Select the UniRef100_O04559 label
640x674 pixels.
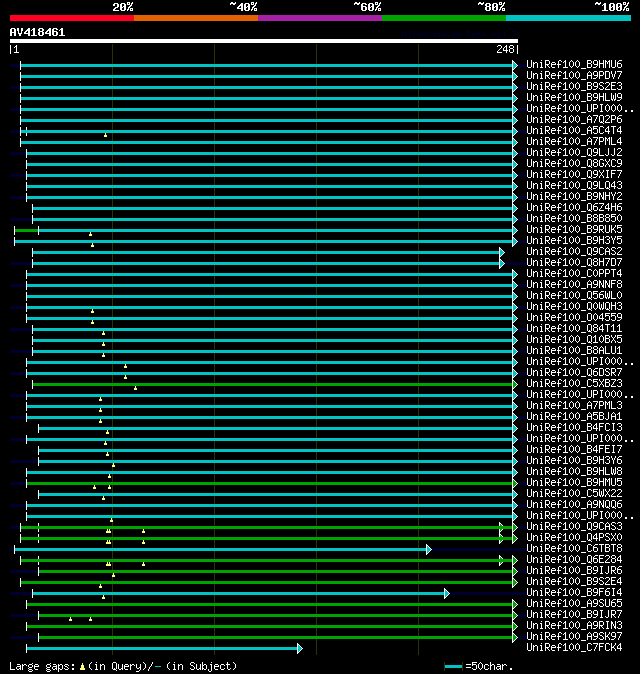(574, 318)
